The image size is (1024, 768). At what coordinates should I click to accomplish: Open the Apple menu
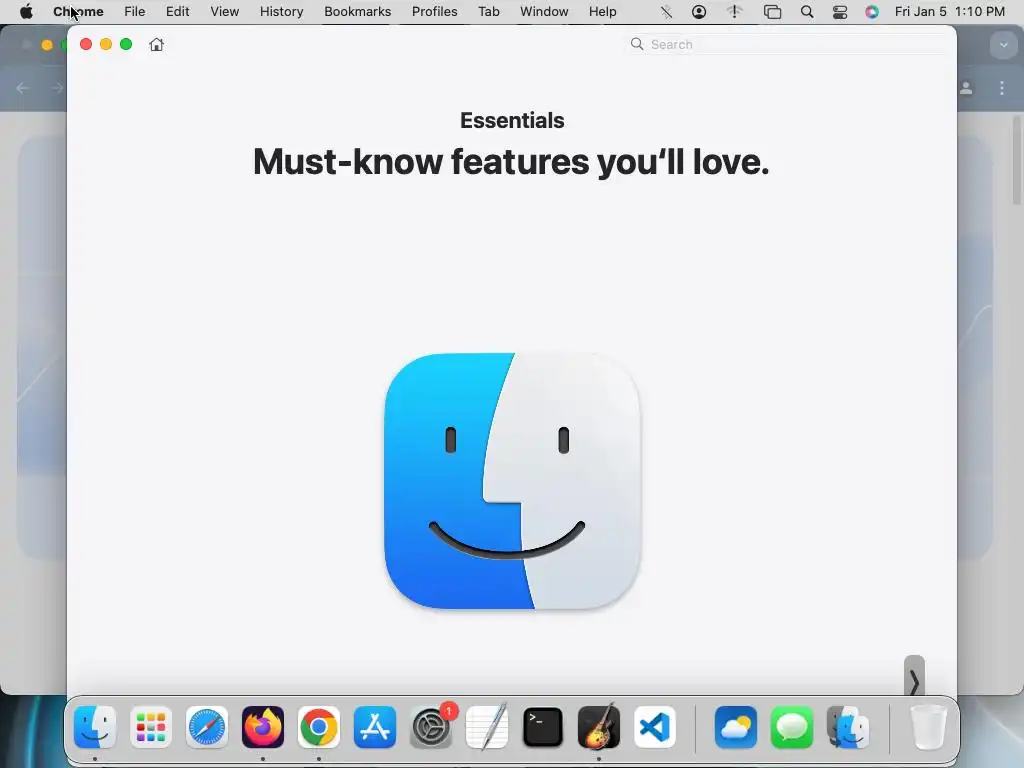point(26,12)
